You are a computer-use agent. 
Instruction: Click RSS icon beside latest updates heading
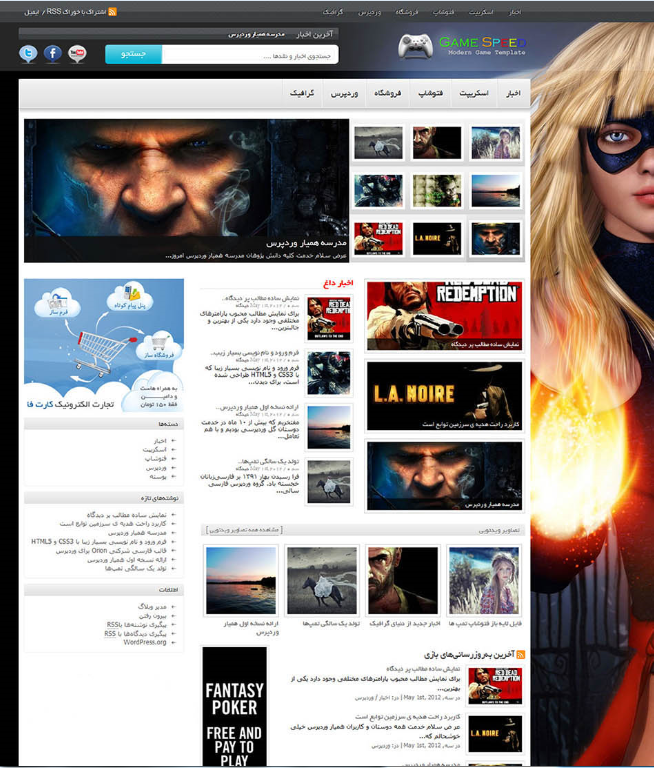[x=520, y=655]
